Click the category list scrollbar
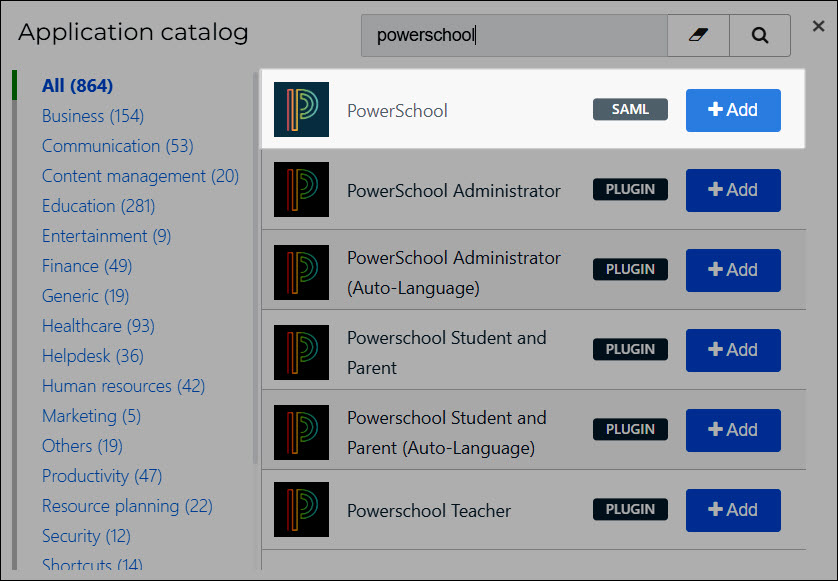 coord(255,267)
